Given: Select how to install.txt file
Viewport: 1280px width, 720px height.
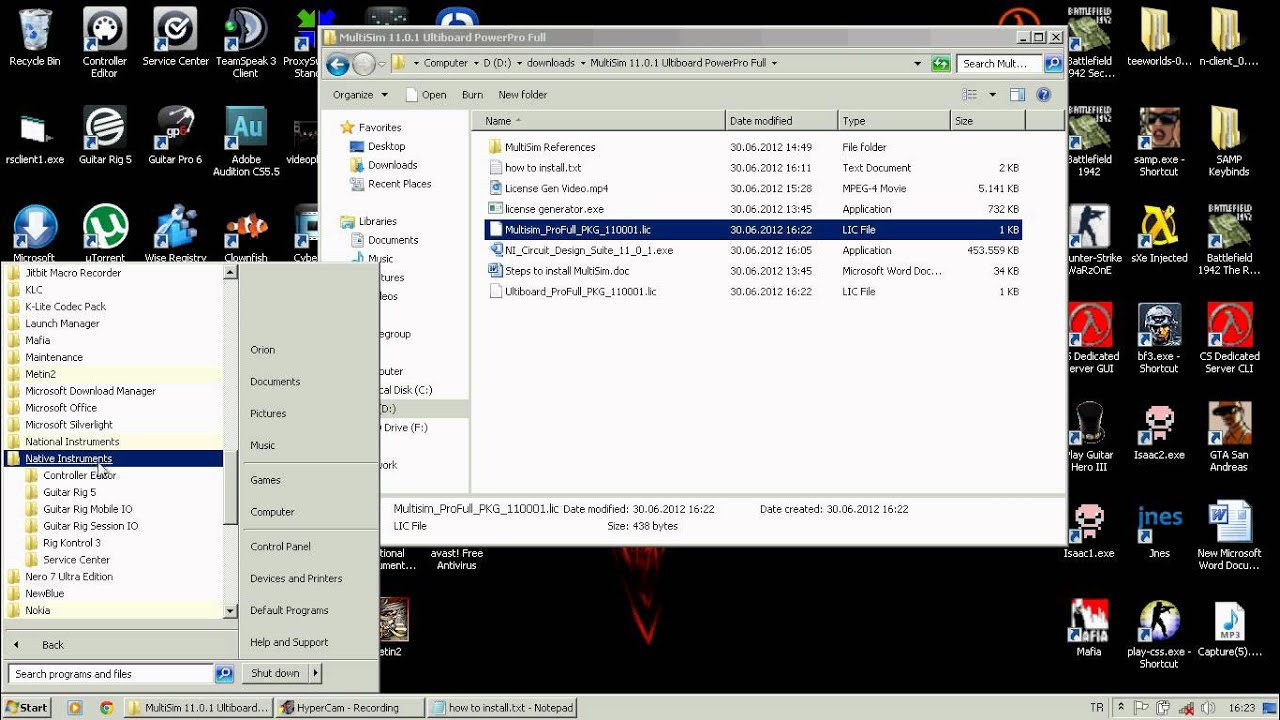Looking at the screenshot, I should [542, 168].
